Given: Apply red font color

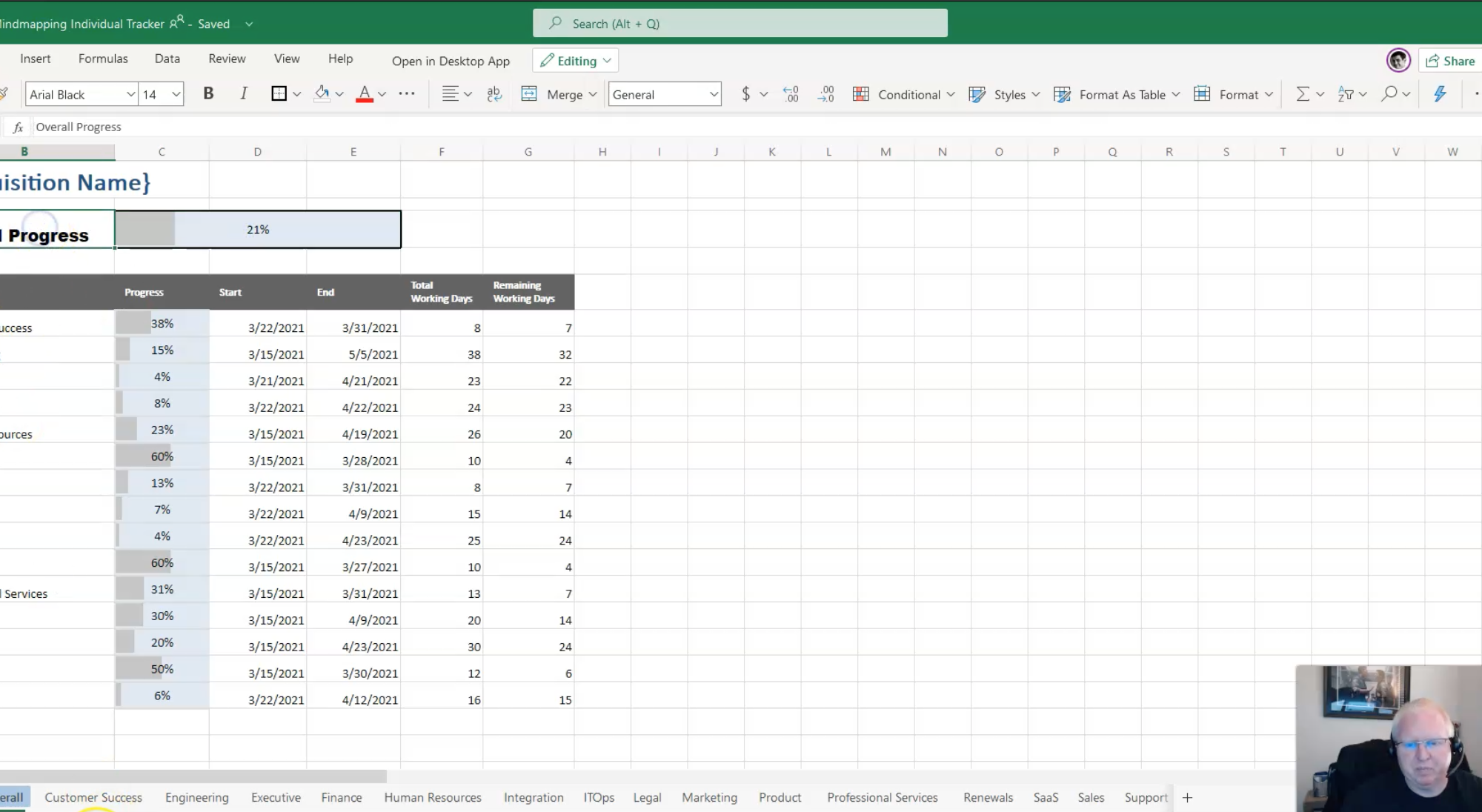Looking at the screenshot, I should pos(364,94).
